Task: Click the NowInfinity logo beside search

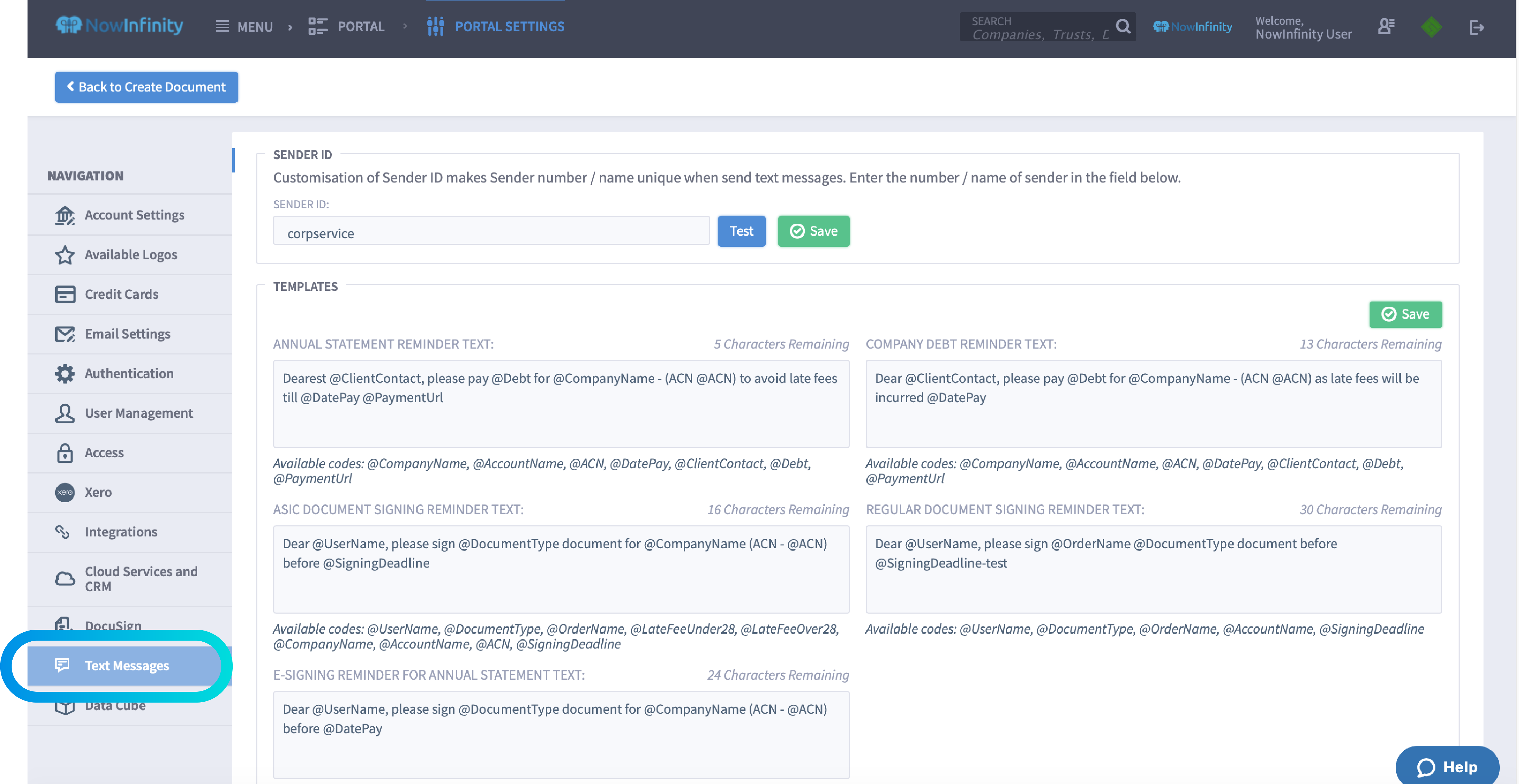Action: (1192, 26)
